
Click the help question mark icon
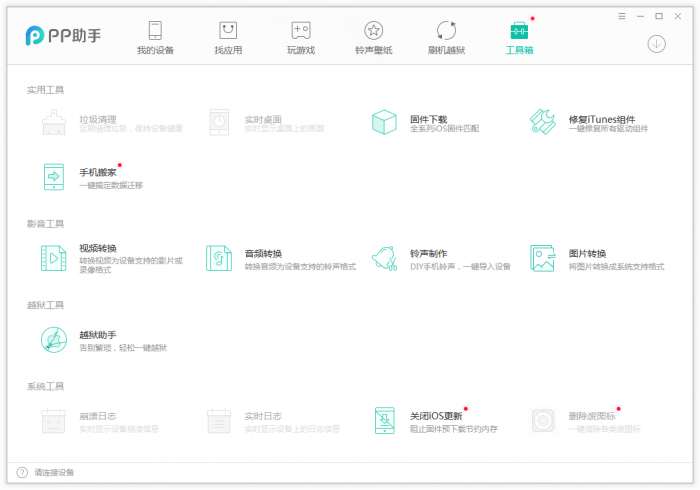(x=22, y=472)
